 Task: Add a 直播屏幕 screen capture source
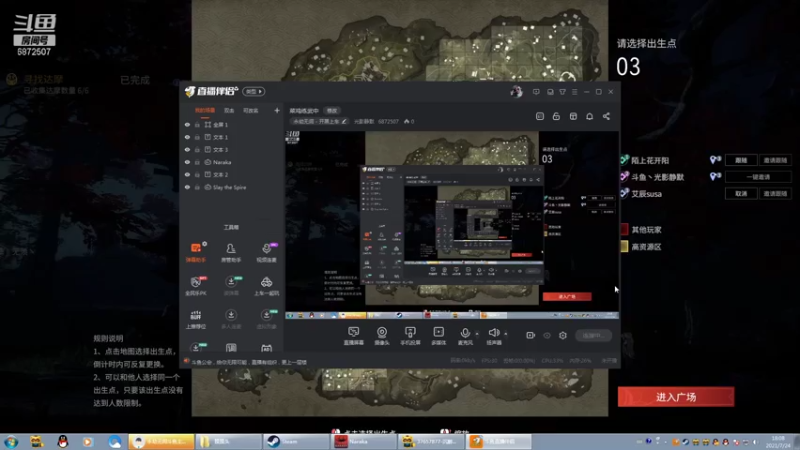354,336
